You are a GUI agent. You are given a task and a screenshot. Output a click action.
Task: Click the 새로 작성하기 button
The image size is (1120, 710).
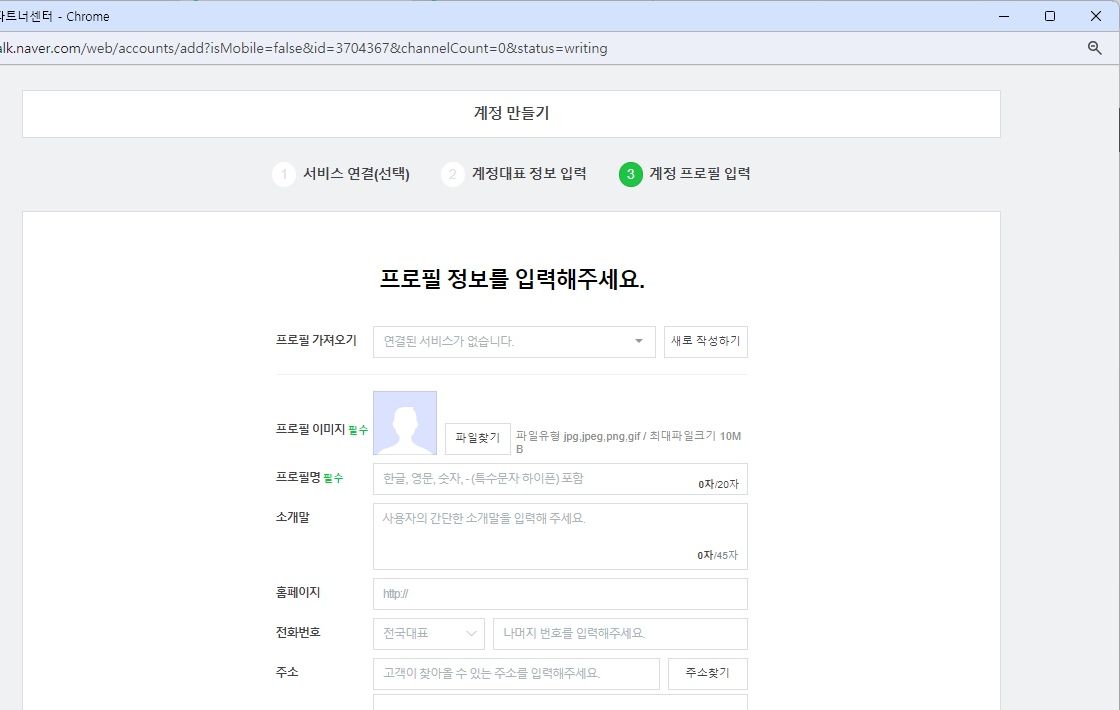705,341
